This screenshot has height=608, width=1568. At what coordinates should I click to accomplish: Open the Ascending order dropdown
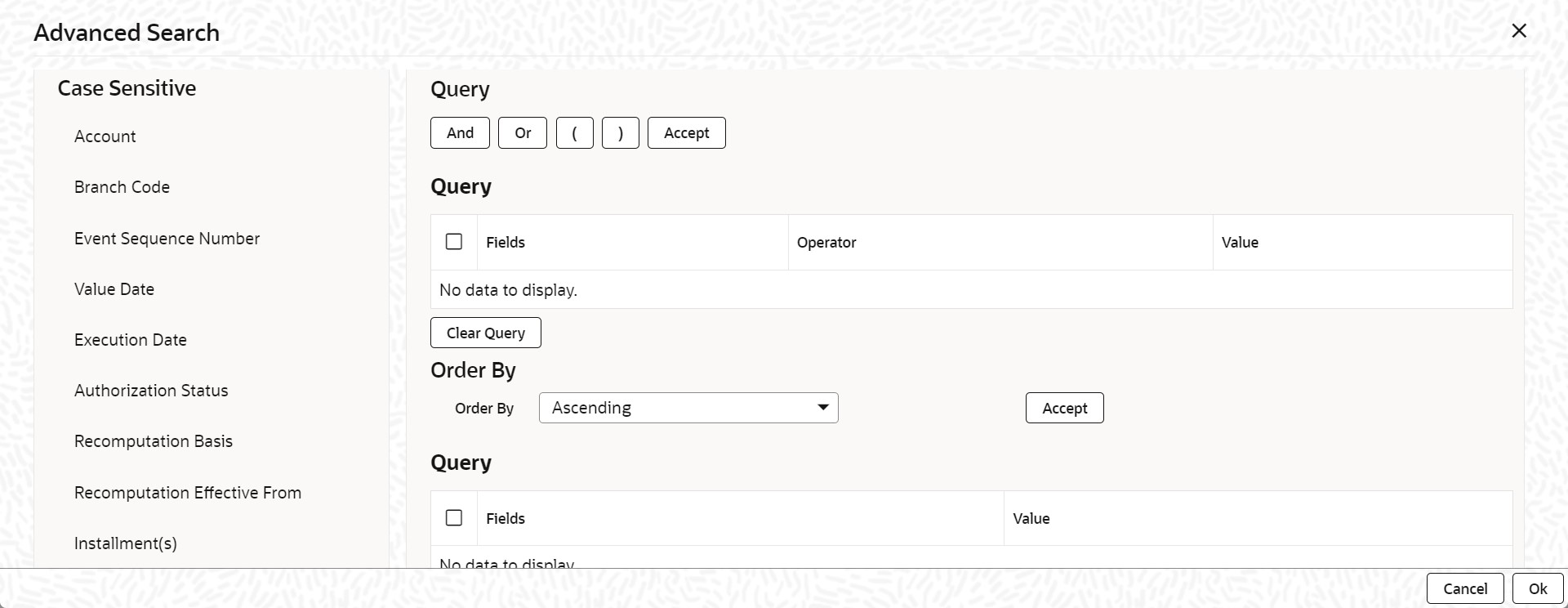point(688,408)
